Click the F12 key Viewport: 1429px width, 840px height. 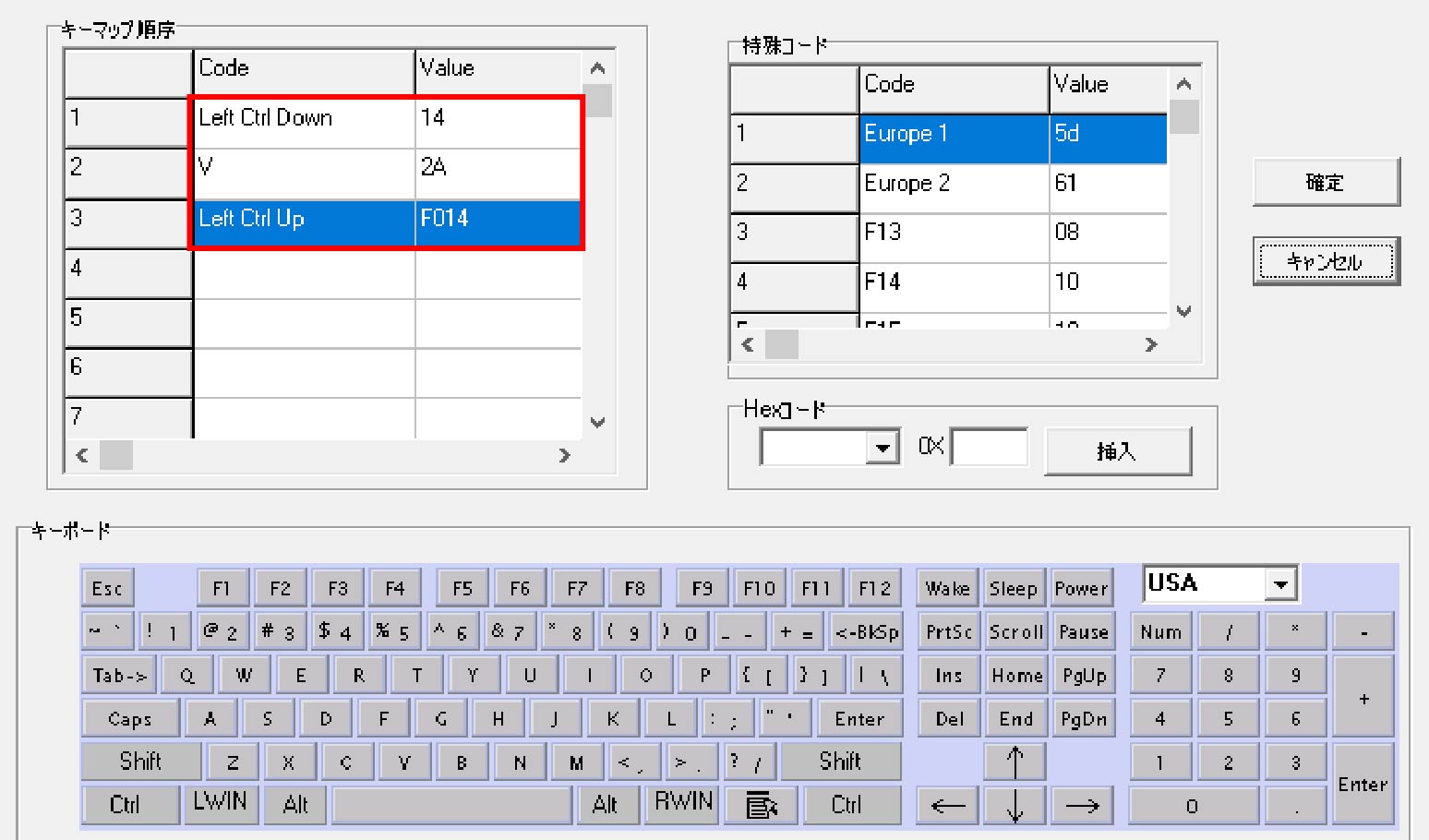pyautogui.click(x=874, y=589)
